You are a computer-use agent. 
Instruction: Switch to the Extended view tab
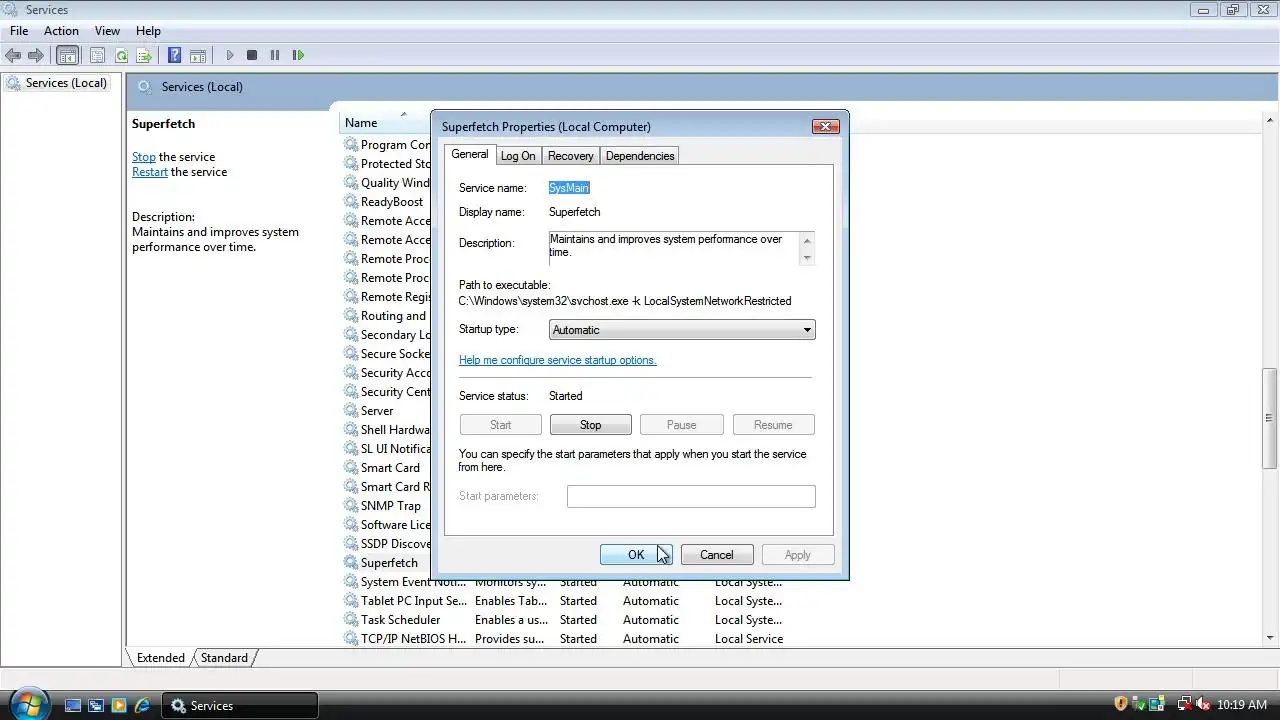point(161,658)
